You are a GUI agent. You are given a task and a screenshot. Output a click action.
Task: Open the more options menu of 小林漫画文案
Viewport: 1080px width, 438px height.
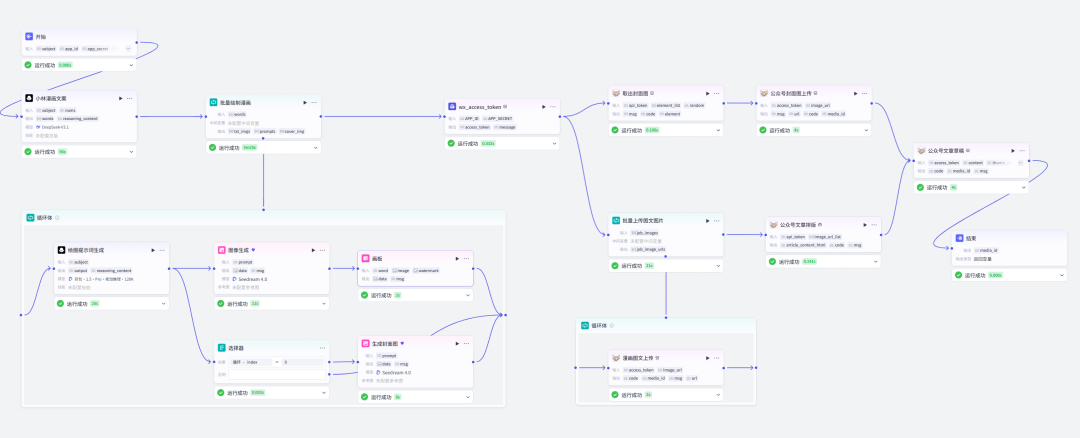pos(129,98)
